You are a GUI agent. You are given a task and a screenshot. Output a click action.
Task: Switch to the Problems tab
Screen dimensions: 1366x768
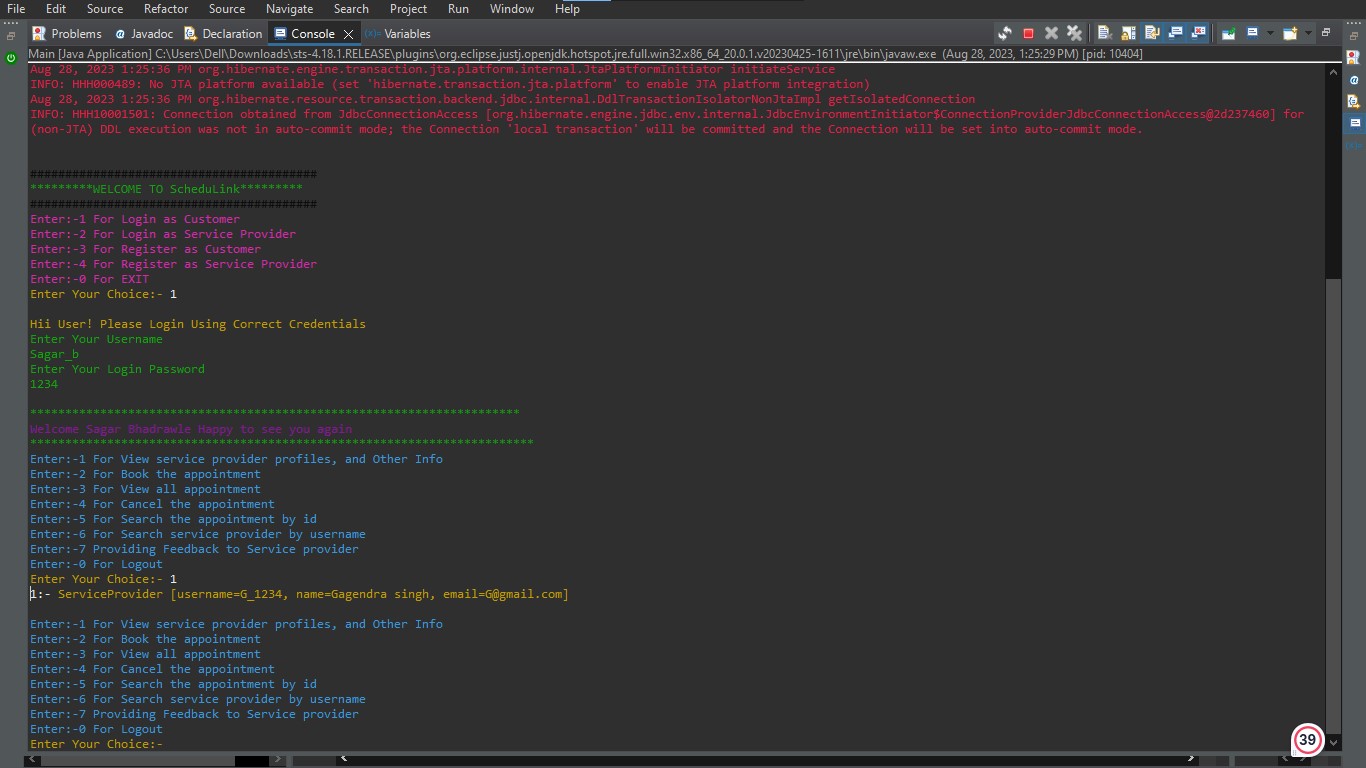[x=67, y=34]
